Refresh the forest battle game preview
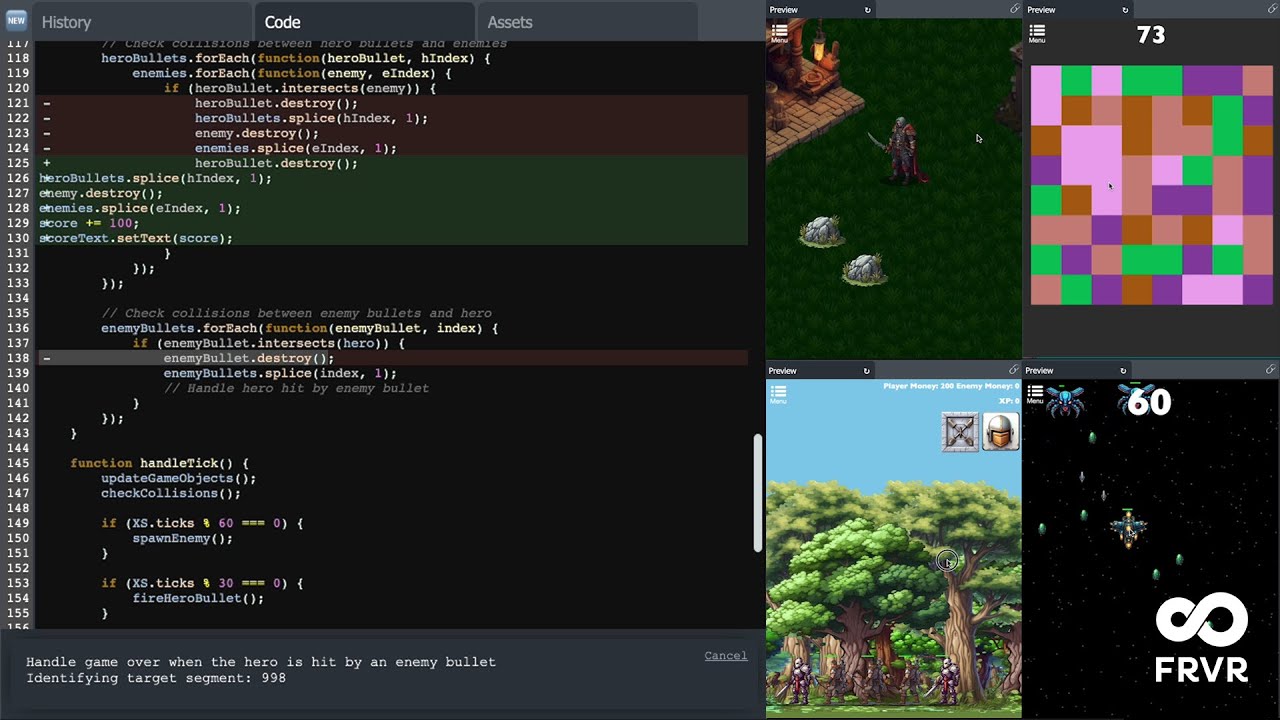 [866, 371]
